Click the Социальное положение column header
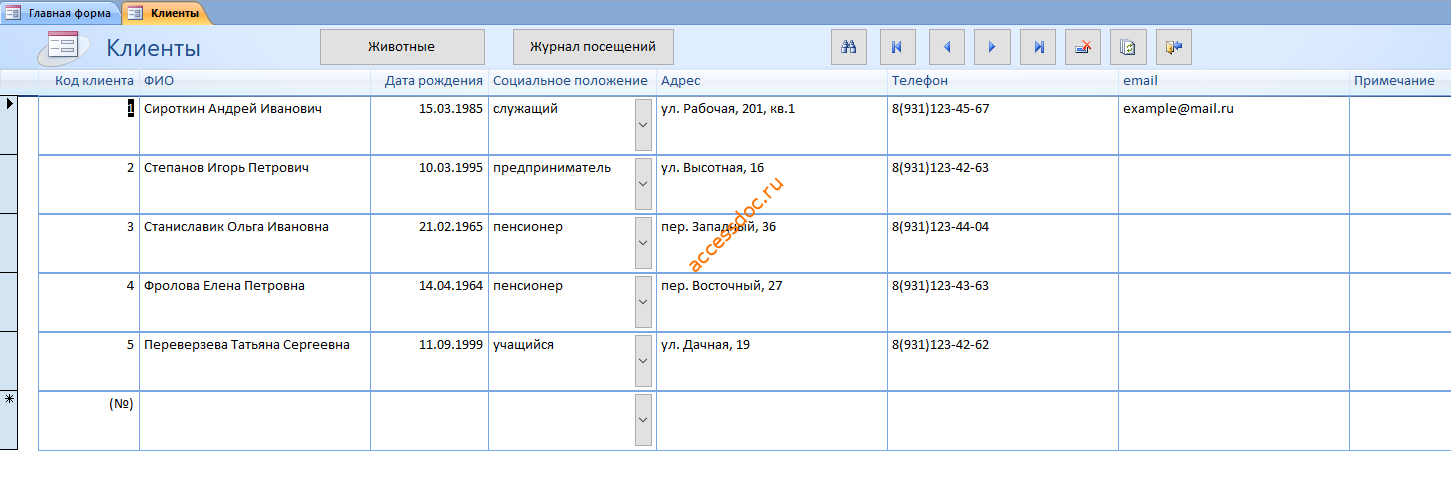This screenshot has width=1451, height=489. pyautogui.click(x=570, y=81)
